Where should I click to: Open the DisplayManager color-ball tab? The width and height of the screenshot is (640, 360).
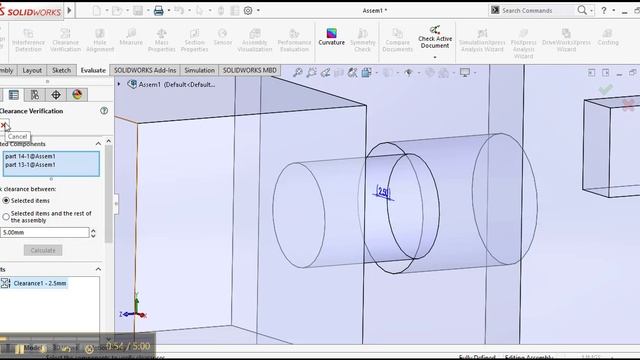tap(77, 95)
